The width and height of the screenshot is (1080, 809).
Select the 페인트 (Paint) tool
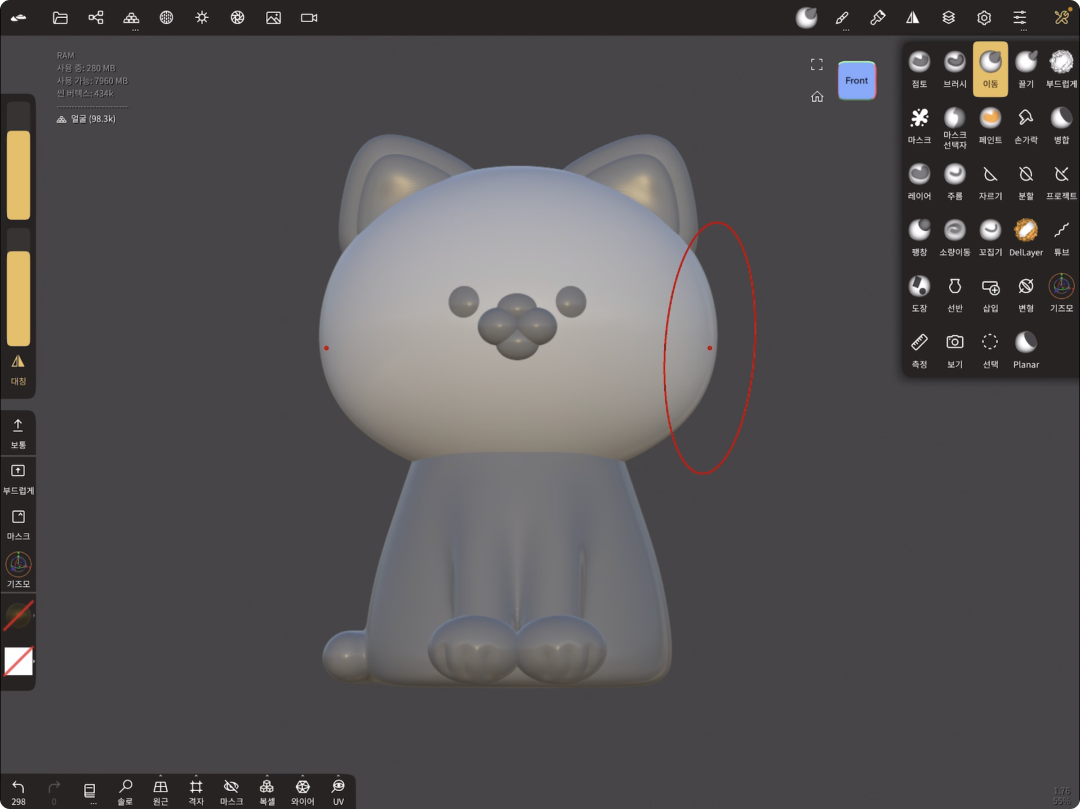(990, 125)
